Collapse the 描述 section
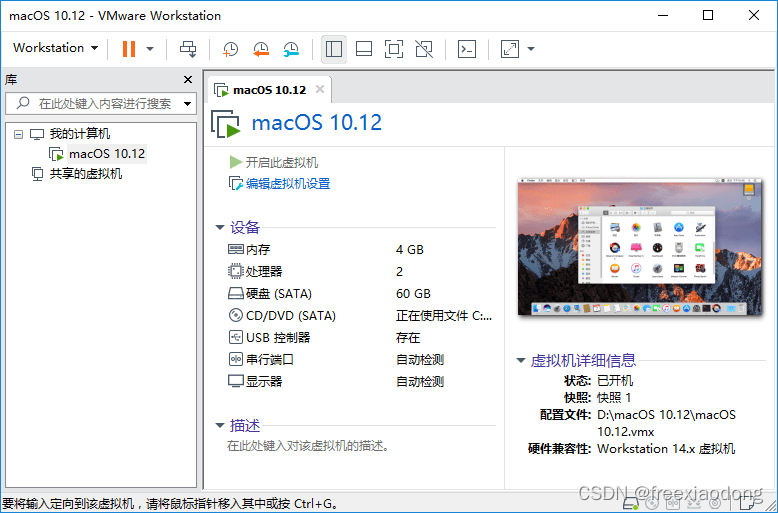Screen dimensions: 778x513 (219, 425)
